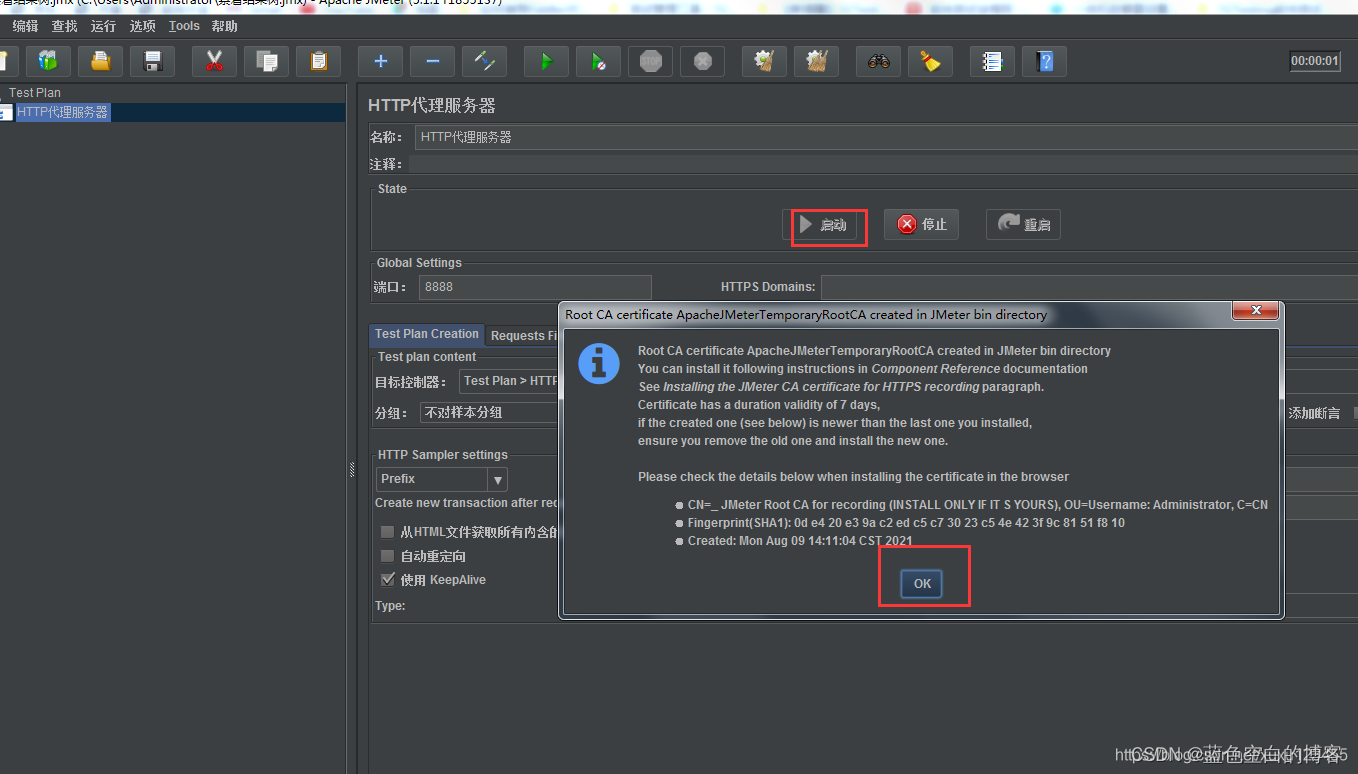Open Search with binoculars icon

point(878,61)
